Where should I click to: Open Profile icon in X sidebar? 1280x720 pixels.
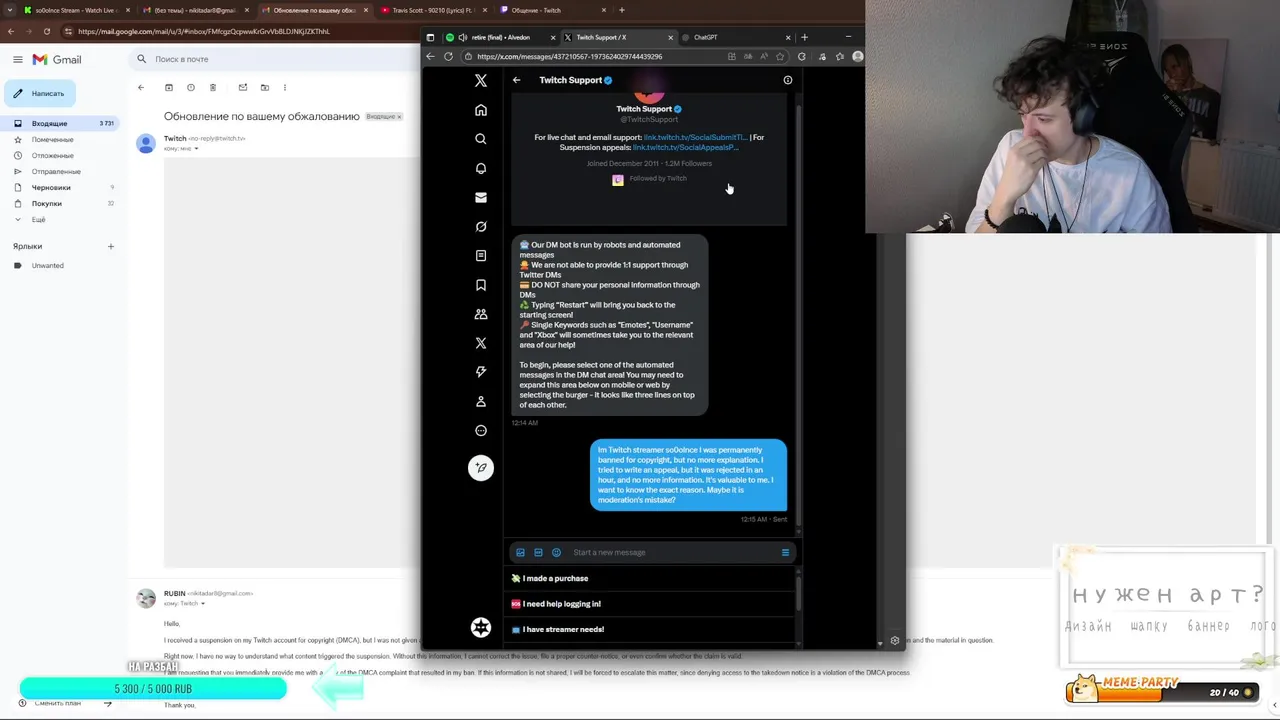[x=481, y=401]
